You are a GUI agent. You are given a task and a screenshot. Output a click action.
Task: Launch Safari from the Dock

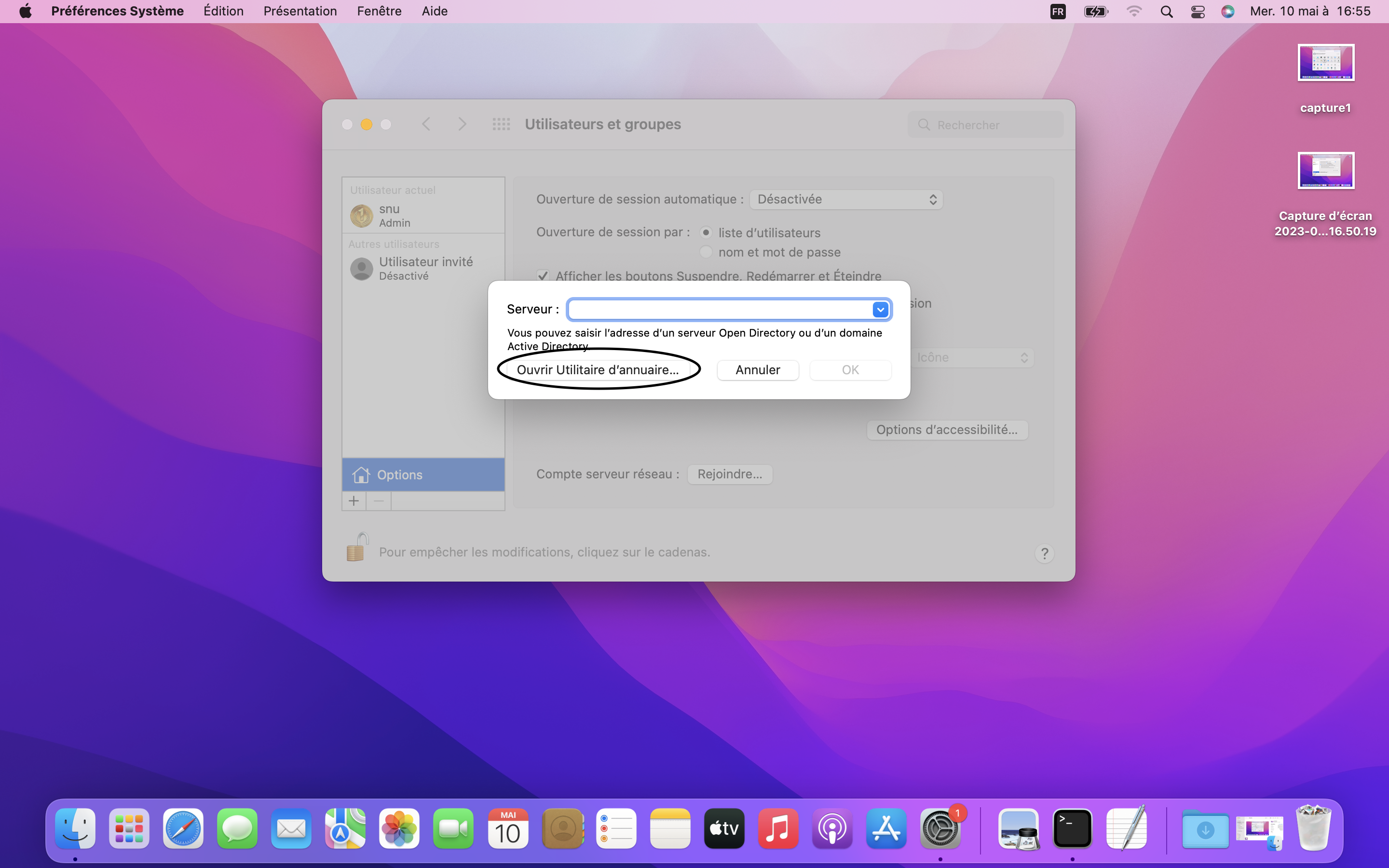pyautogui.click(x=183, y=828)
